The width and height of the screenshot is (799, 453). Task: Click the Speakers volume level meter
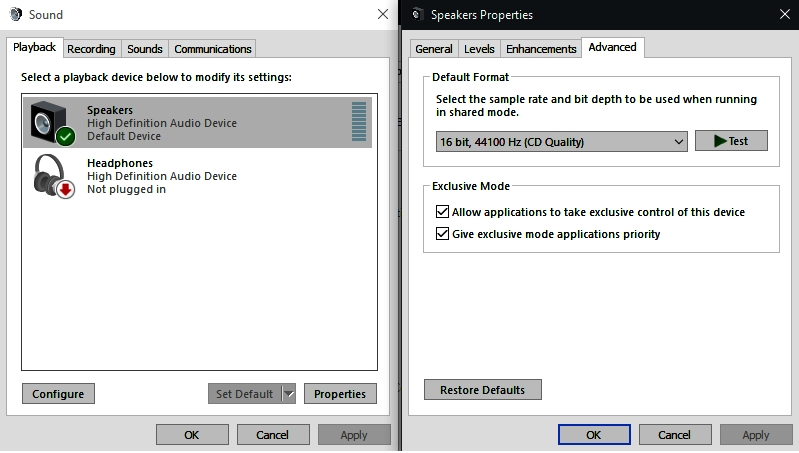359,122
